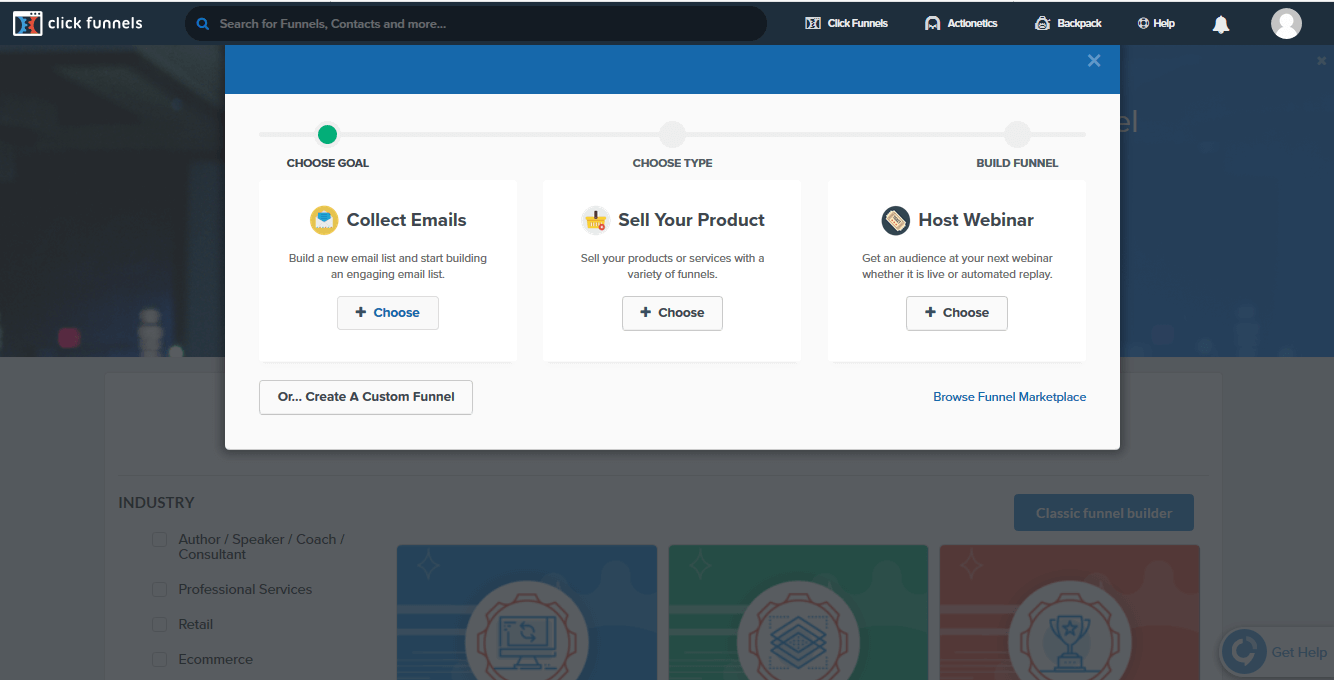Click the Host Webinar ticket icon
Viewport: 1334px width, 680px height.
coord(896,220)
